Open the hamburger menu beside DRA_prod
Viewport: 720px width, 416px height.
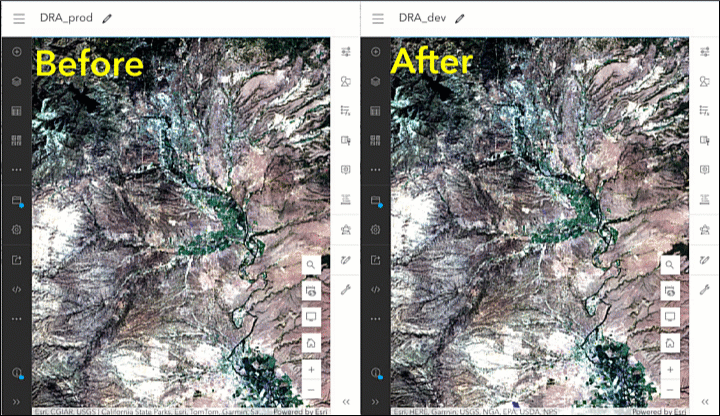pos(19,18)
